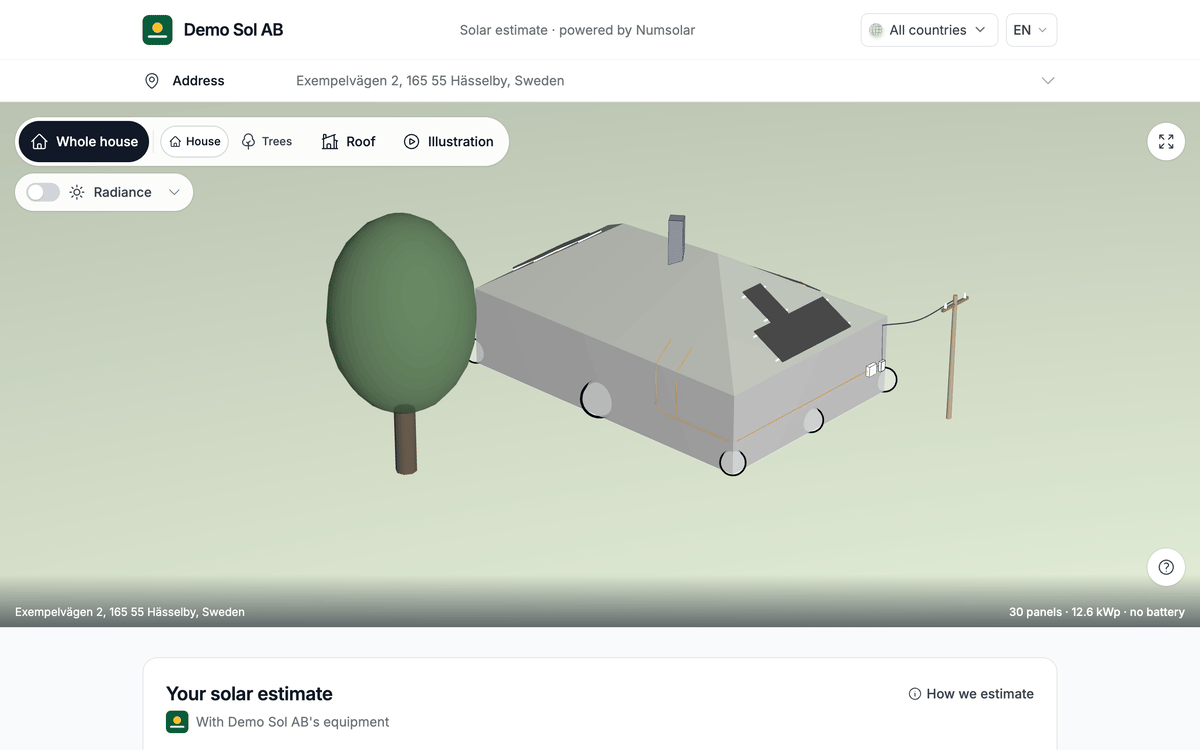The image size is (1200, 750).
Task: Switch to the Trees view
Action: 267,142
